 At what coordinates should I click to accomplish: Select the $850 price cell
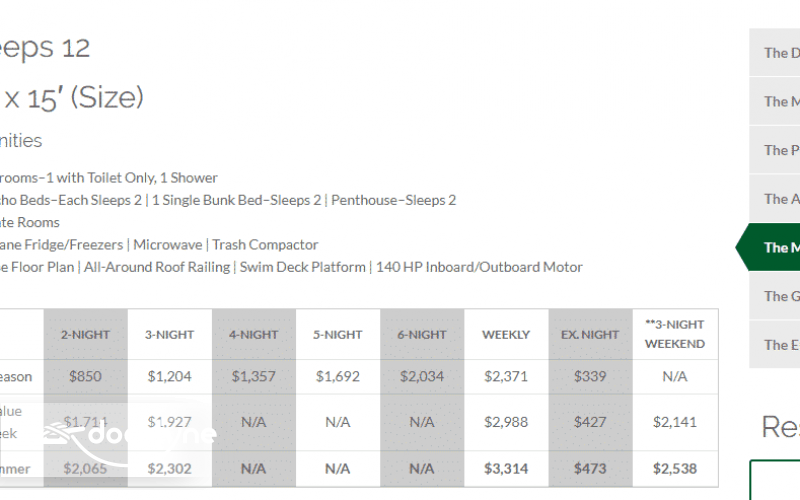86,377
